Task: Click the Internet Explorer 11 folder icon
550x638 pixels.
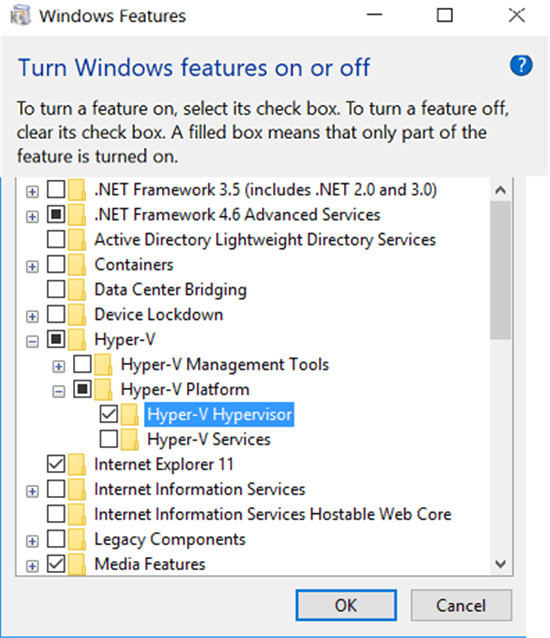Action: pos(77,465)
